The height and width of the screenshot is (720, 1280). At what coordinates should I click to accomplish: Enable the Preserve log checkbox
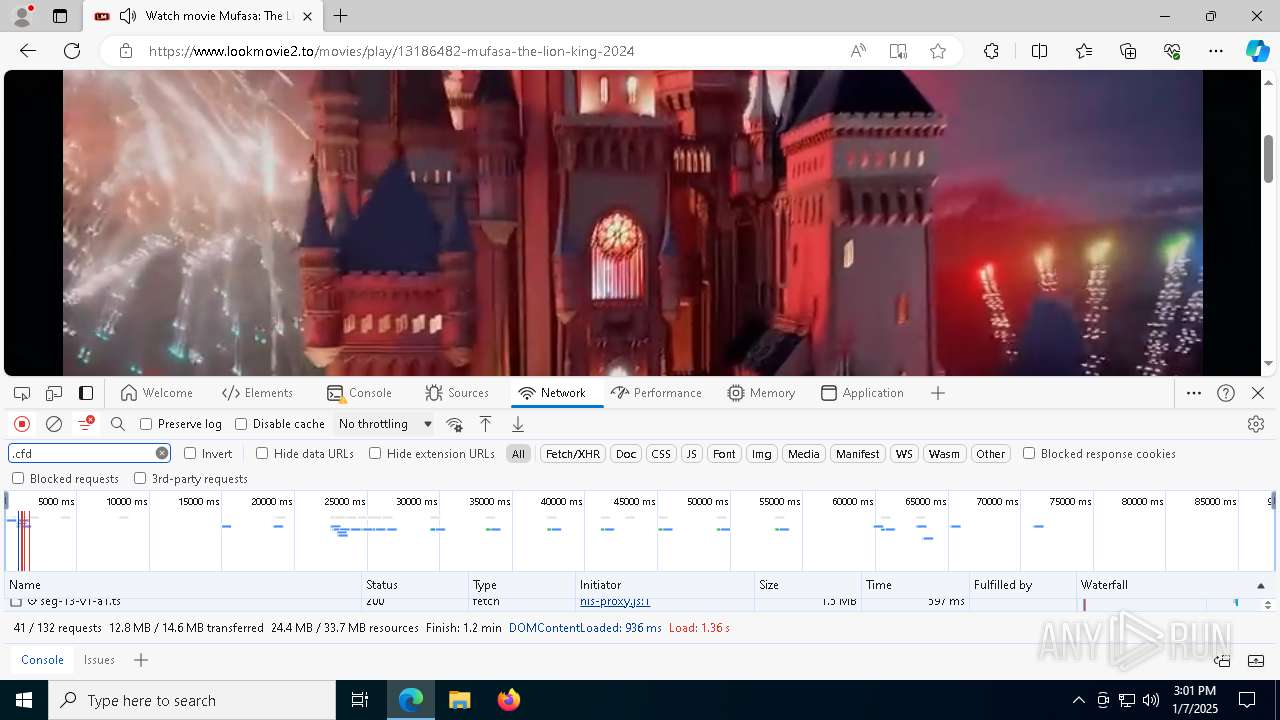(x=146, y=424)
